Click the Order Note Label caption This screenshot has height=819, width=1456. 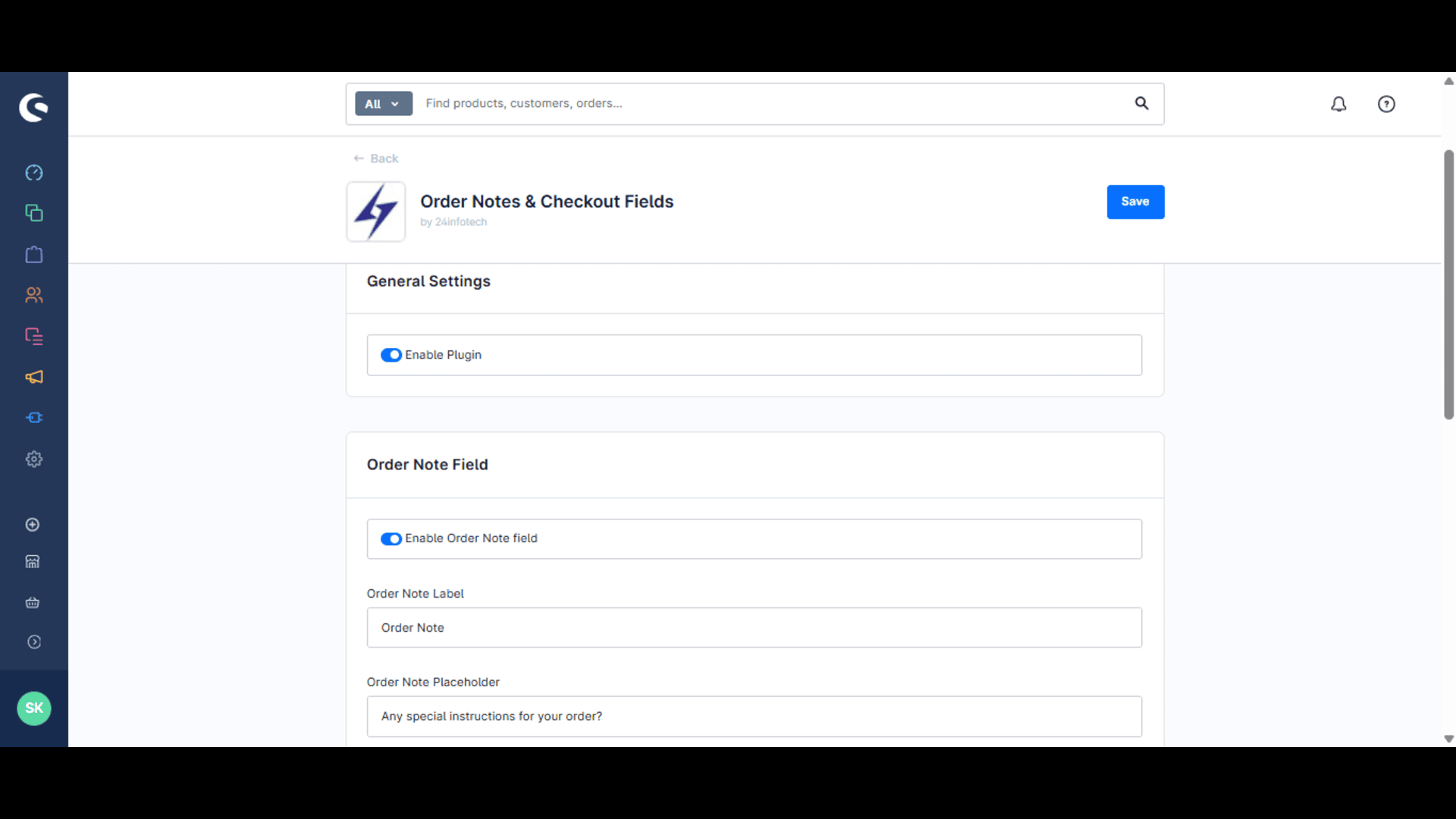click(x=415, y=594)
